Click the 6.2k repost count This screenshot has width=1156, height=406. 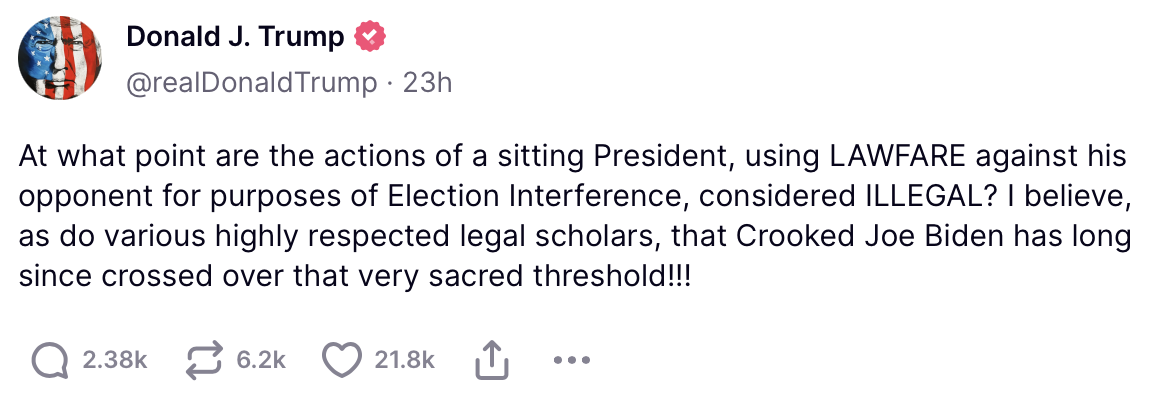point(261,361)
